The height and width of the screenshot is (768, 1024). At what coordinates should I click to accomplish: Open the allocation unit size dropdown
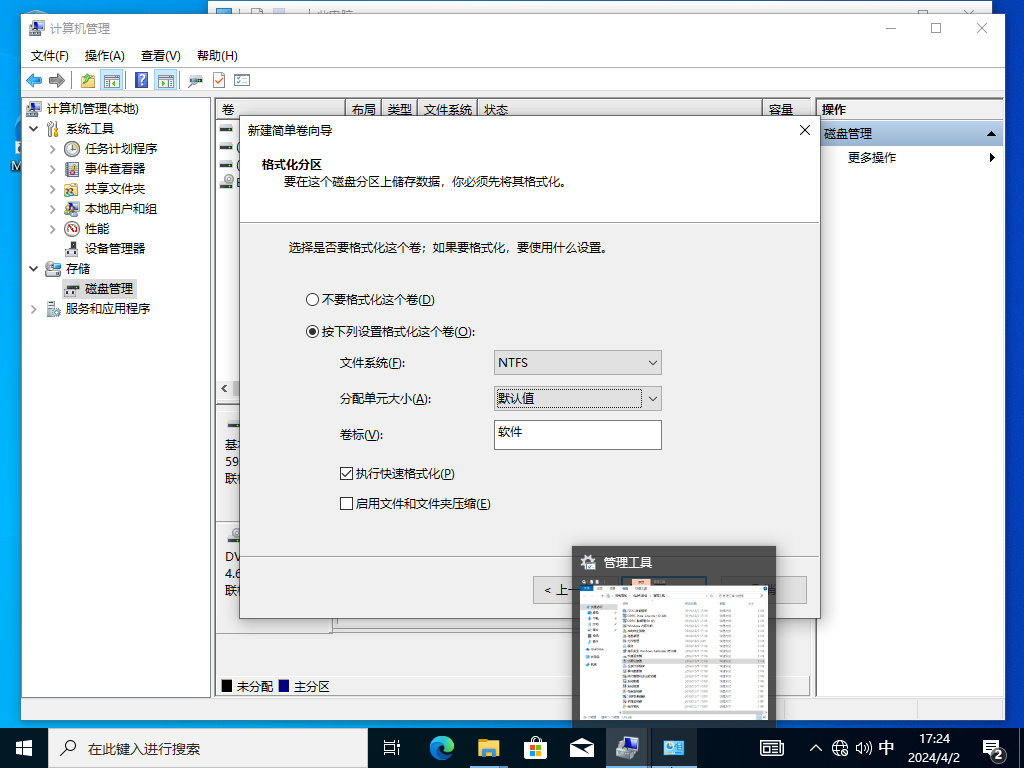(577, 398)
